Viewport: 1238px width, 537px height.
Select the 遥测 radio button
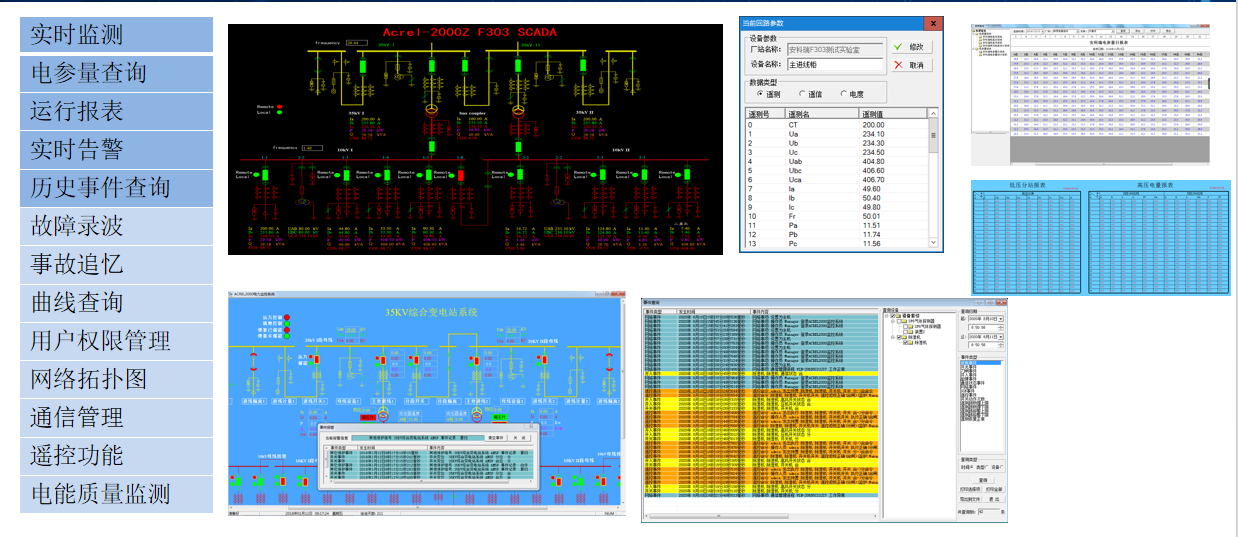click(x=760, y=94)
